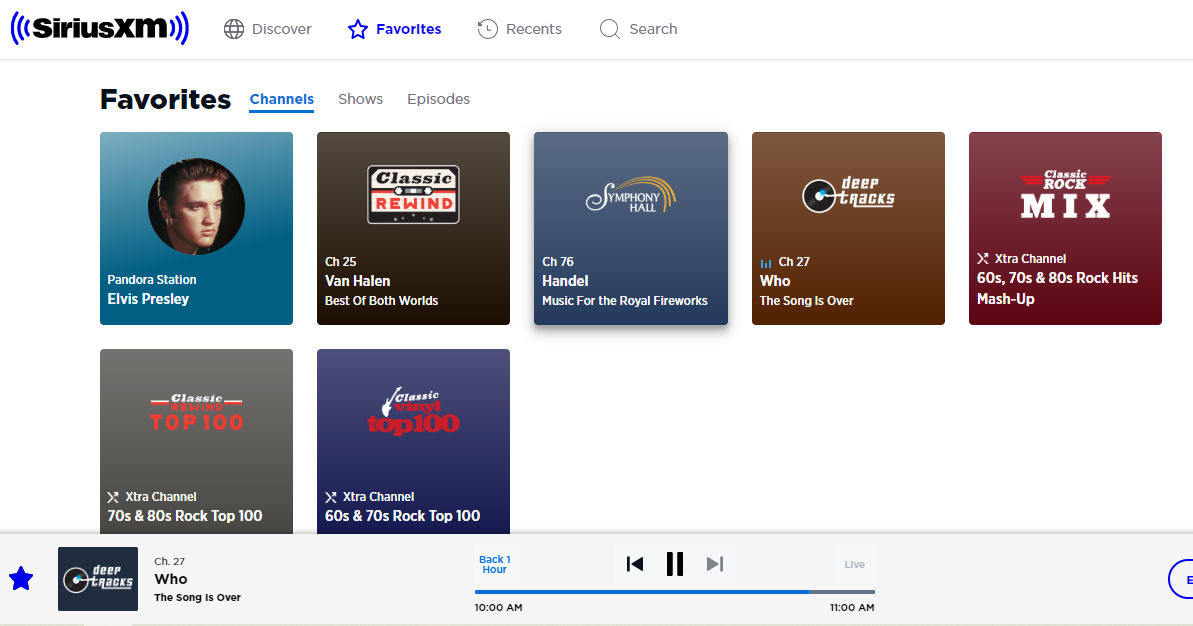This screenshot has width=1193, height=626.
Task: Open Classic Rewind channel 25 tile
Action: 413,228
